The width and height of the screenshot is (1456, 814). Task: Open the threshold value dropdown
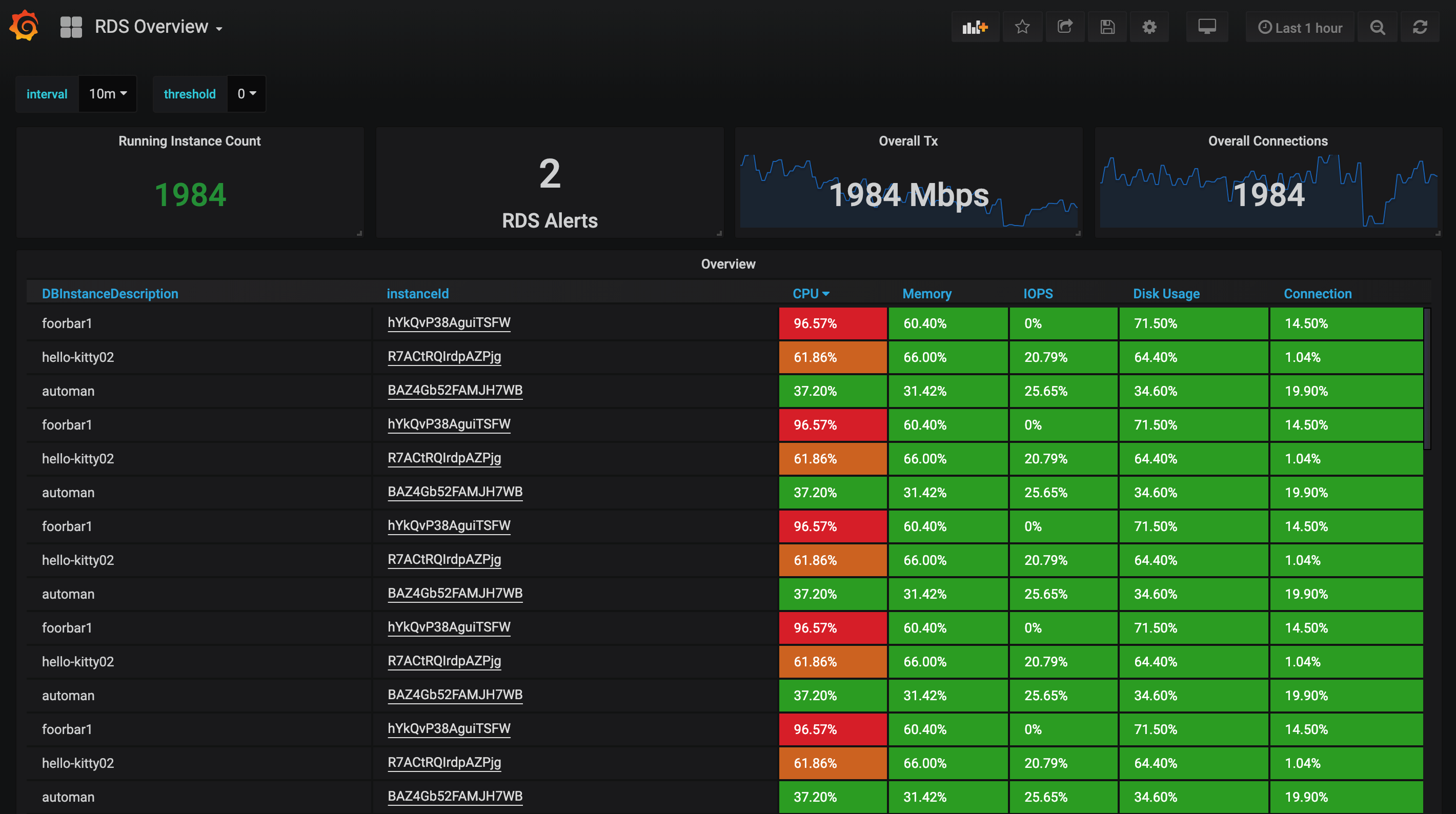point(247,94)
